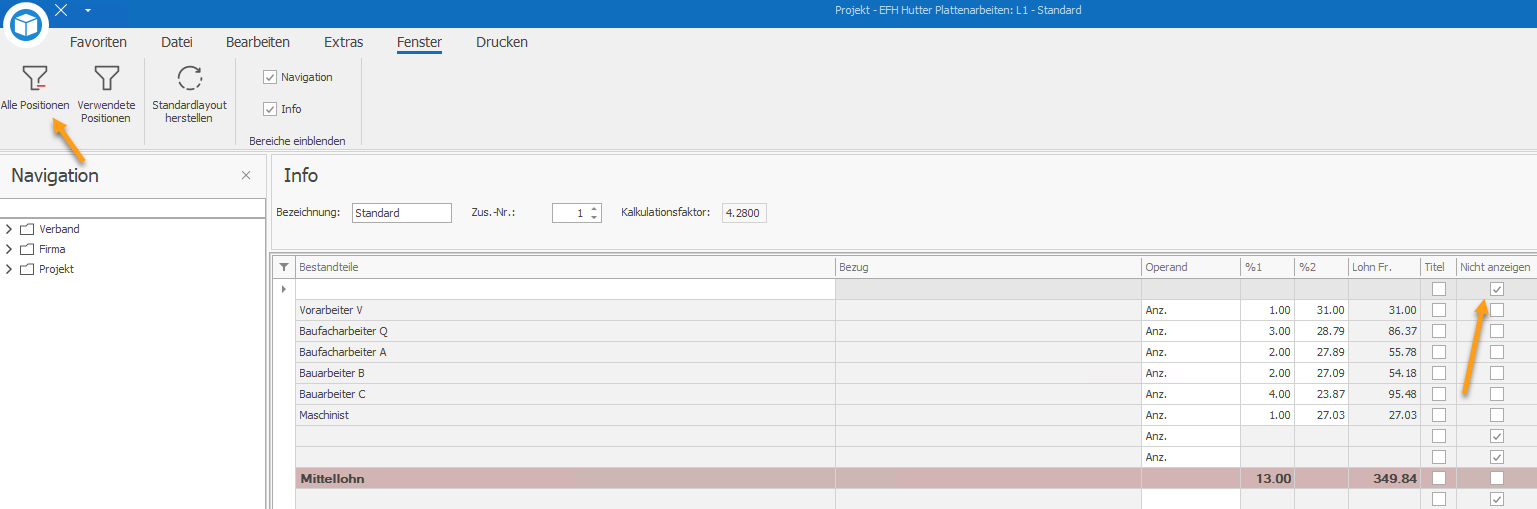Toggle Nicht anzeigen in Mittellohn row
Viewport: 1537px width, 509px height.
coord(1497,478)
